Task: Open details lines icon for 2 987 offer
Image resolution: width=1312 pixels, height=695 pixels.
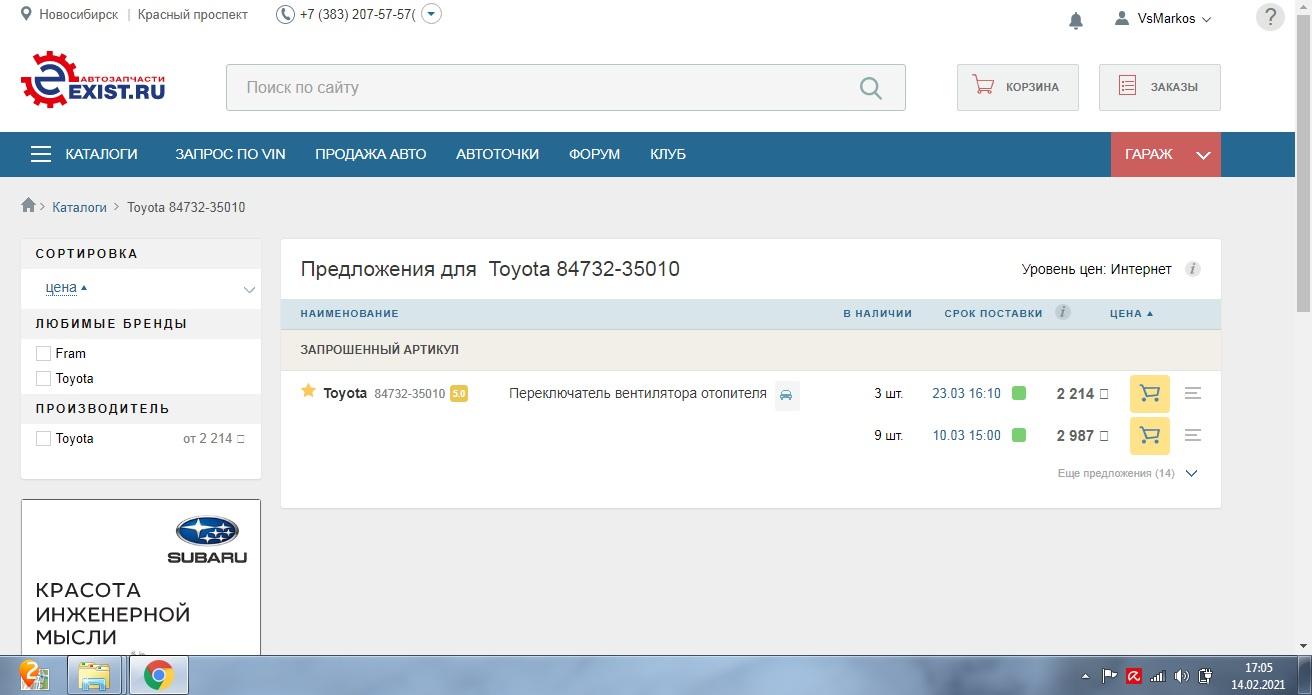Action: click(x=1192, y=436)
